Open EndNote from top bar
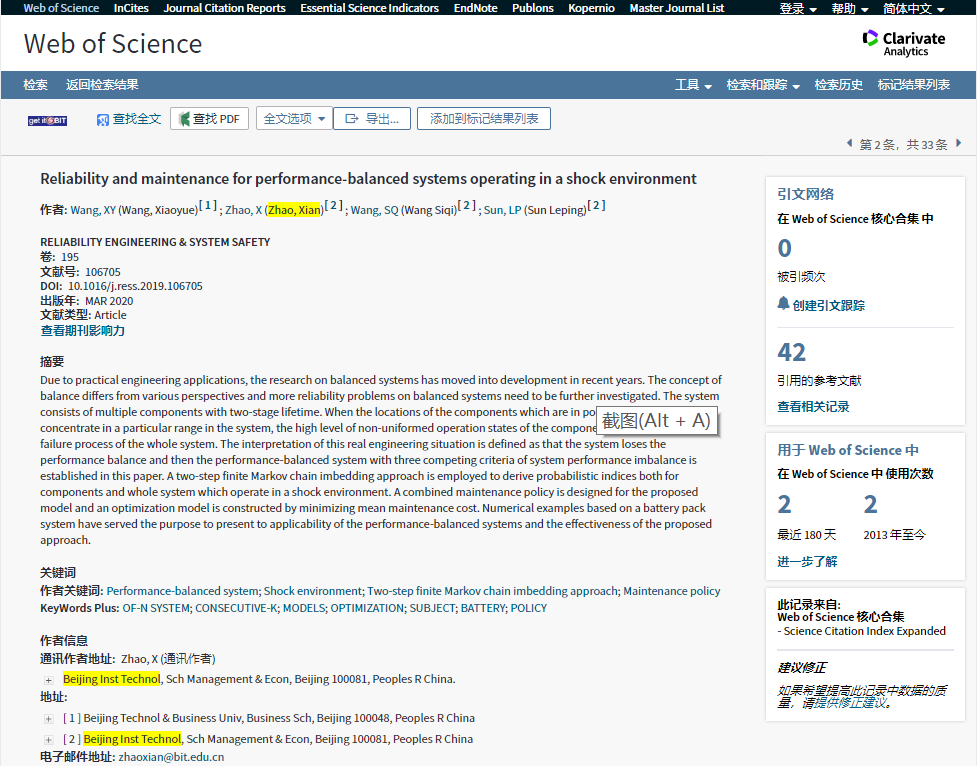 (x=475, y=8)
